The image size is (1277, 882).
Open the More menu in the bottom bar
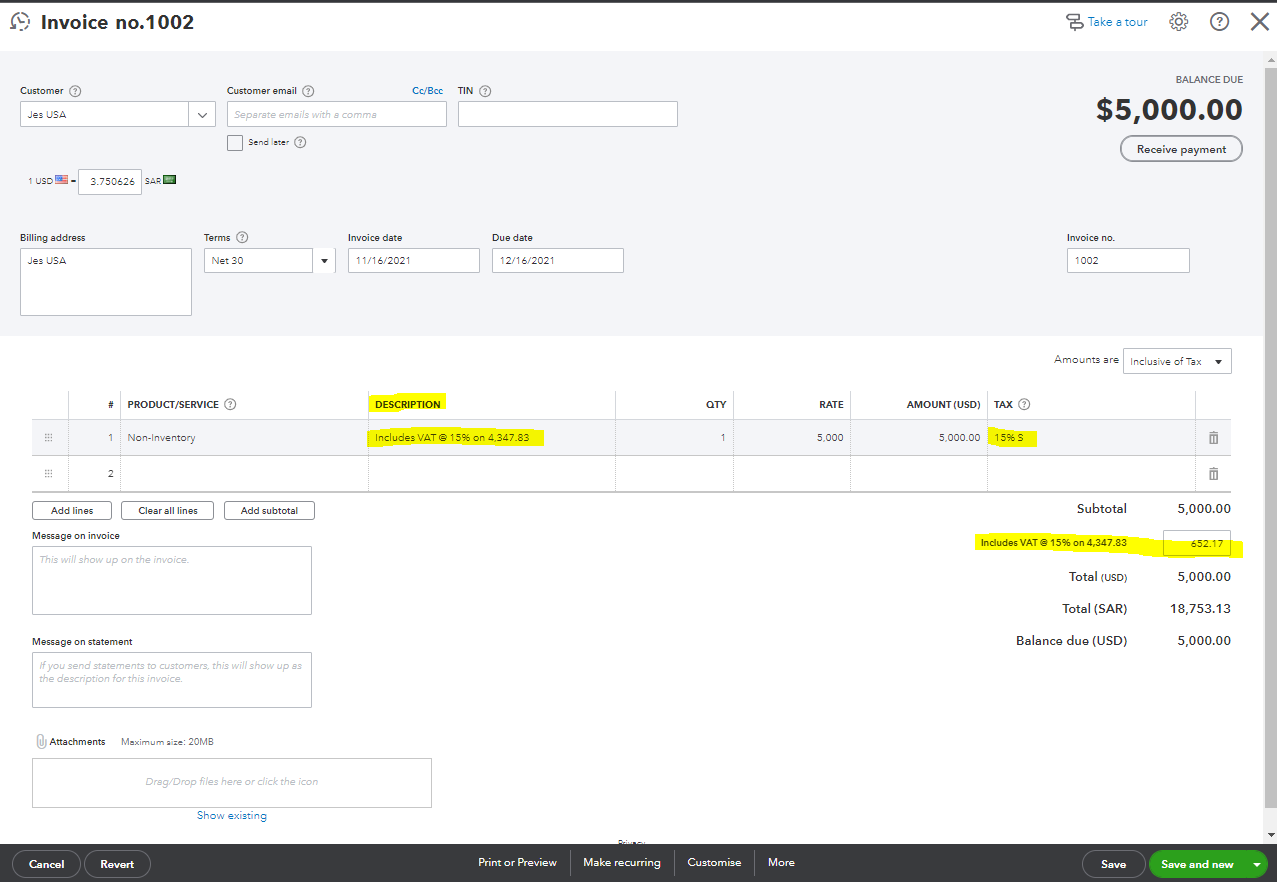point(780,862)
